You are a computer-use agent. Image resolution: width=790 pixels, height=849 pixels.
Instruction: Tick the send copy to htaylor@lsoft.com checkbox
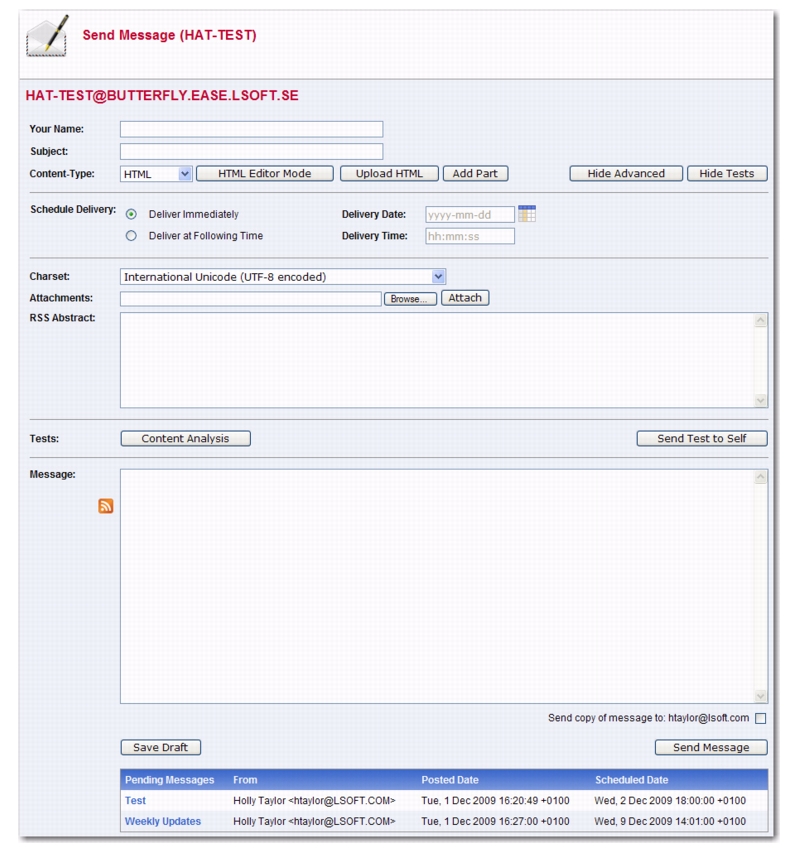(x=760, y=719)
